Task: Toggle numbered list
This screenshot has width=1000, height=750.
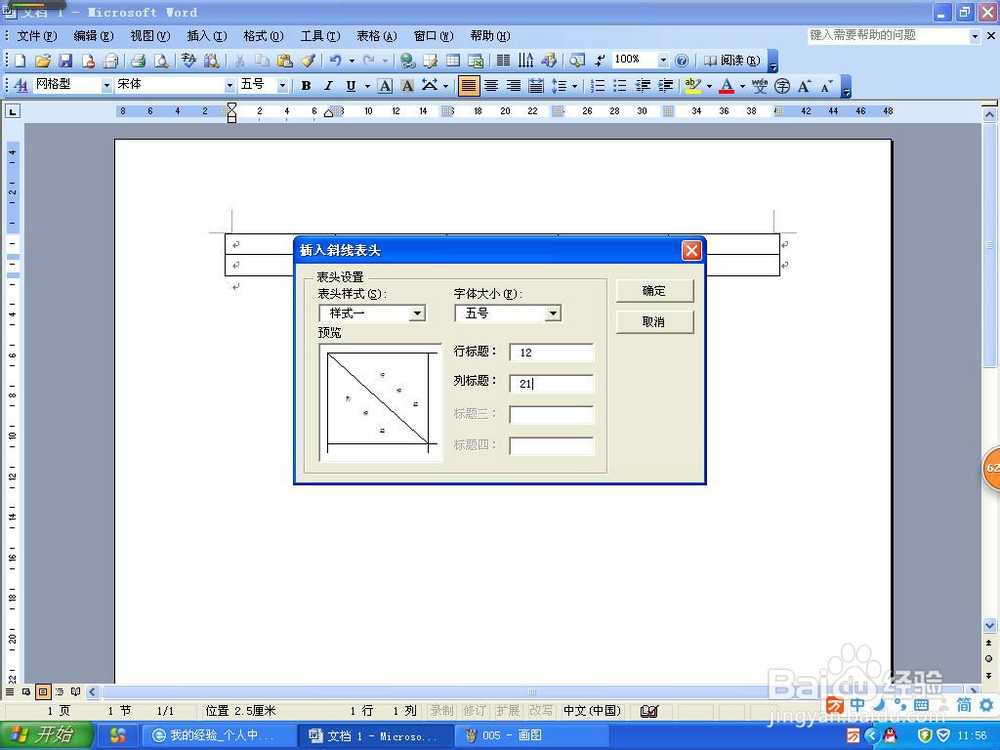Action: 598,85
